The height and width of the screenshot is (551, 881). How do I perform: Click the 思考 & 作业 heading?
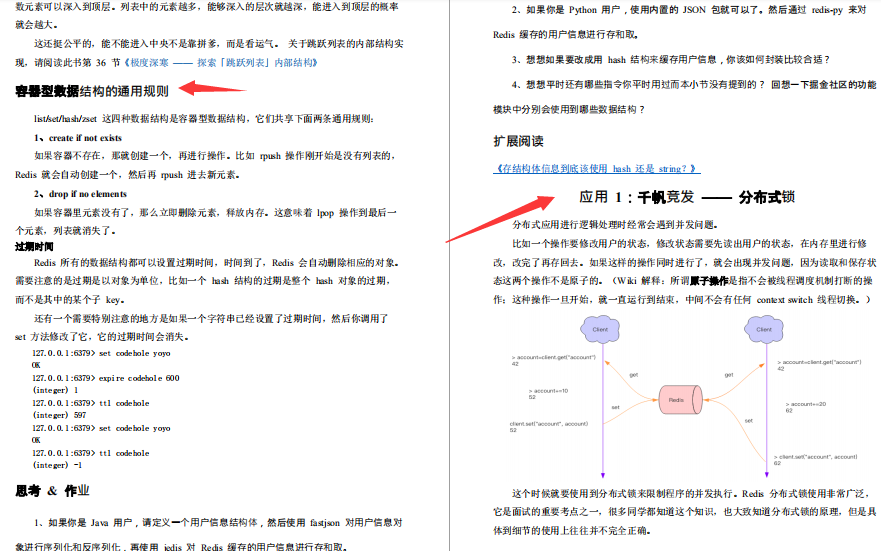coord(52,491)
